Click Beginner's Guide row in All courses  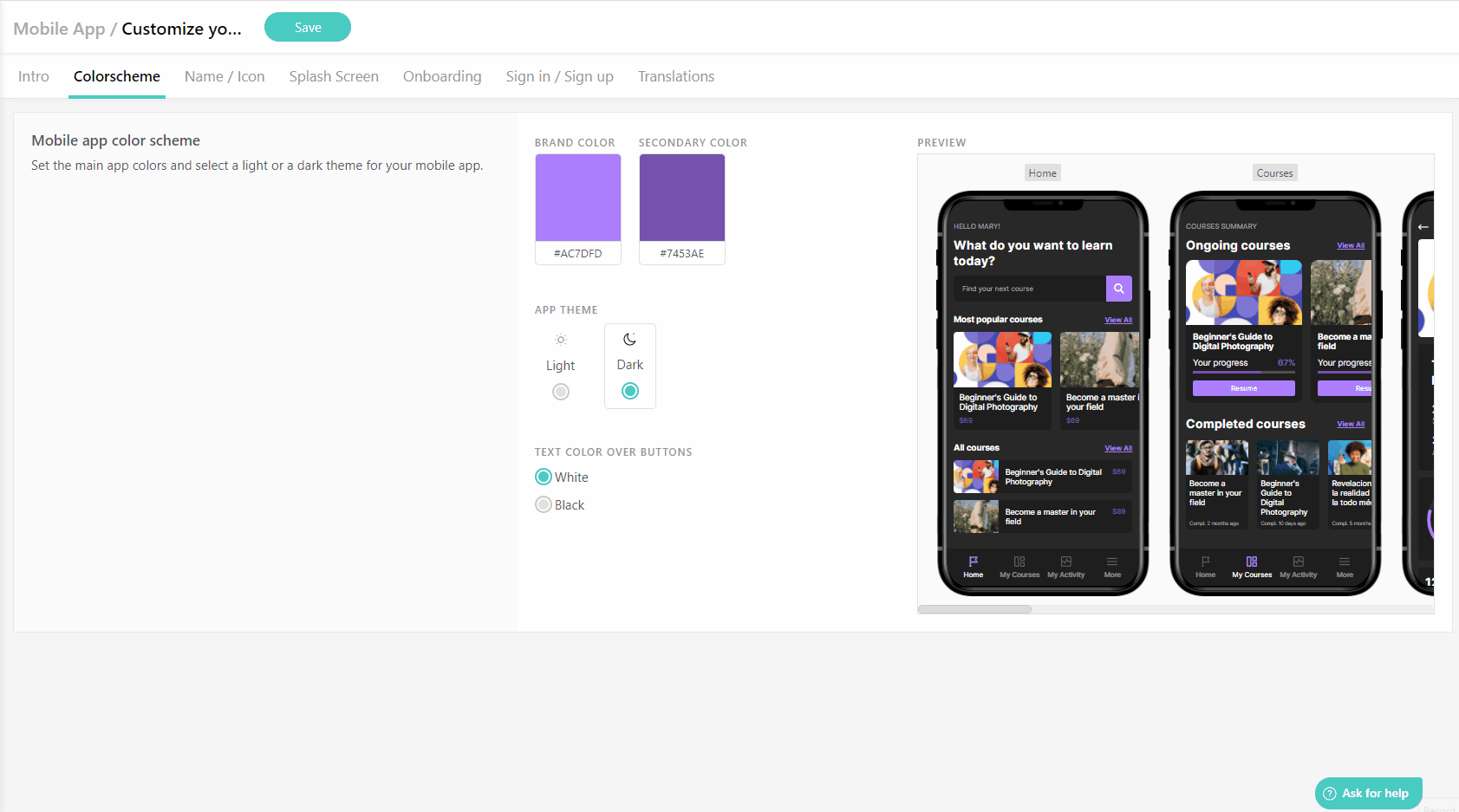(x=1042, y=477)
